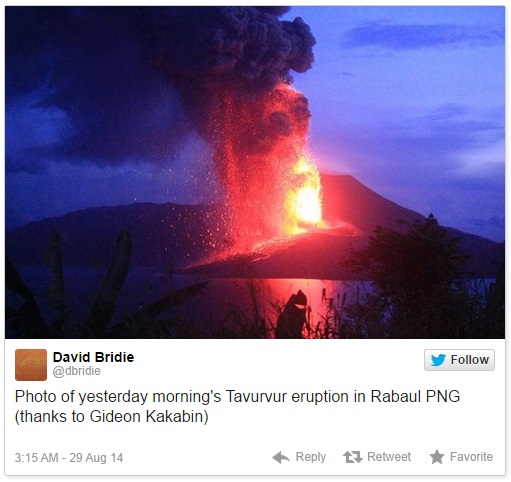Click the Reply arrow icon
The image size is (511, 482).
pos(281,457)
